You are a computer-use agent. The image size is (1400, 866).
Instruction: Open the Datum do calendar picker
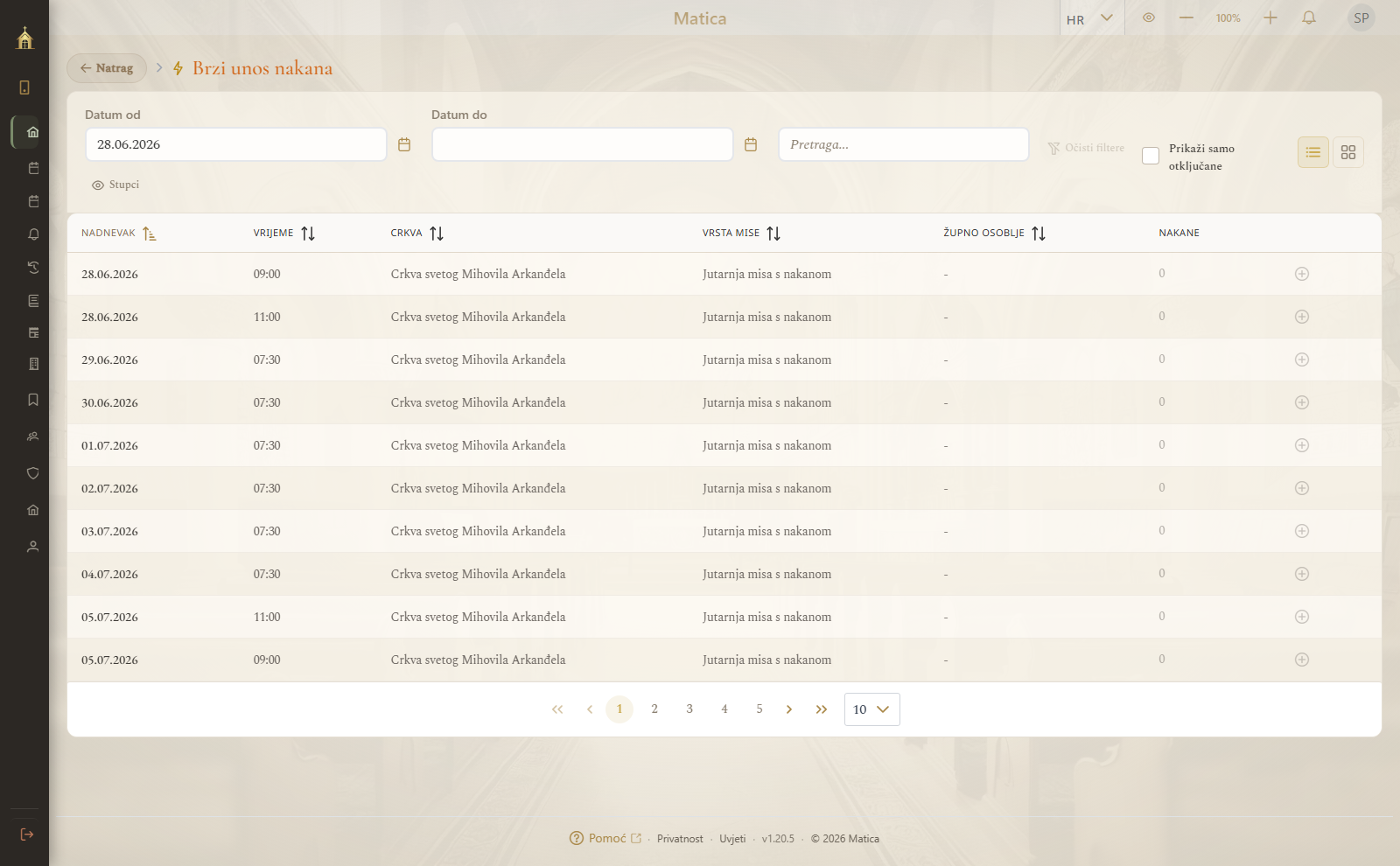pyautogui.click(x=751, y=144)
